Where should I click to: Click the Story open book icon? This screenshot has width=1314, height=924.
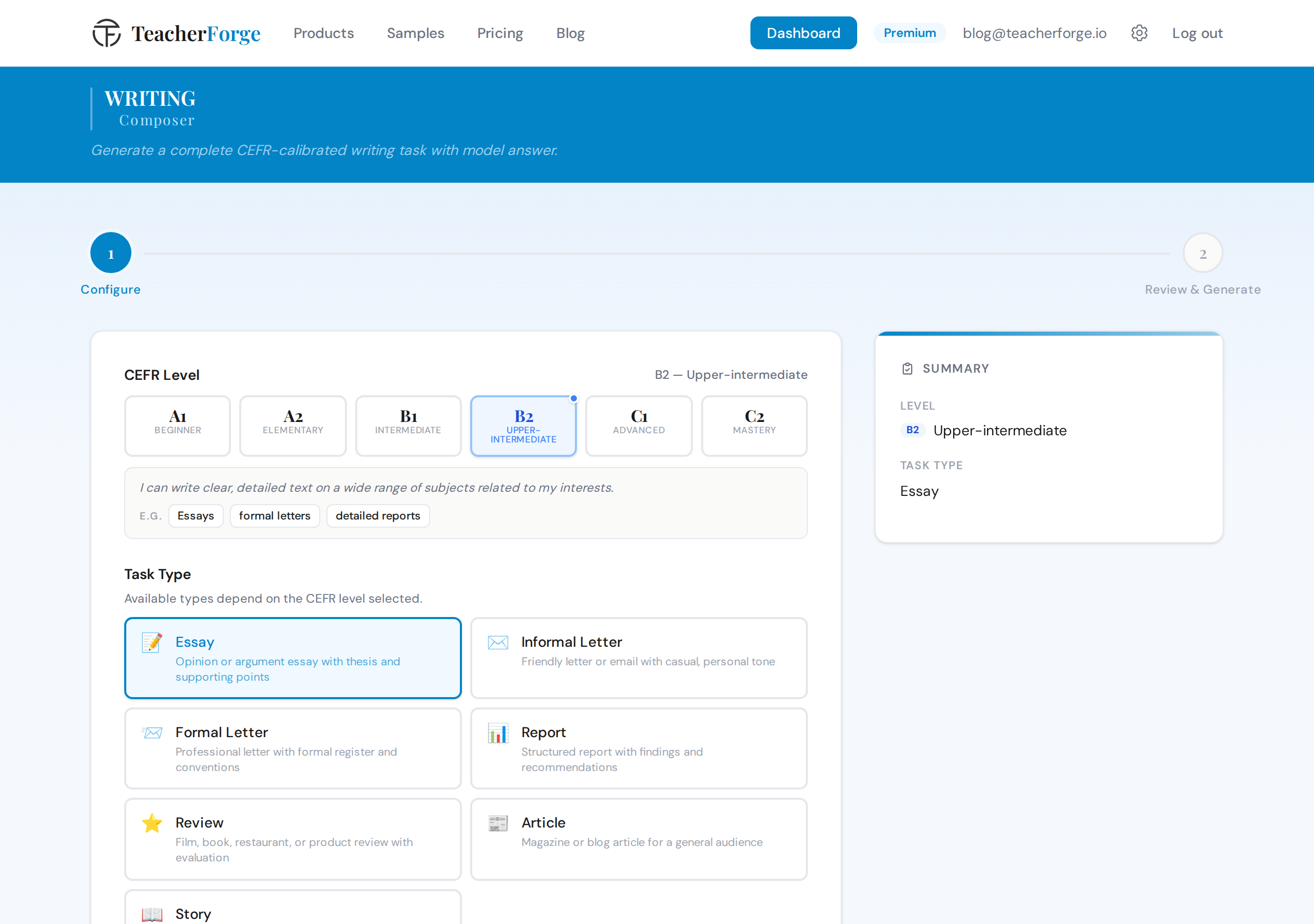(151, 914)
